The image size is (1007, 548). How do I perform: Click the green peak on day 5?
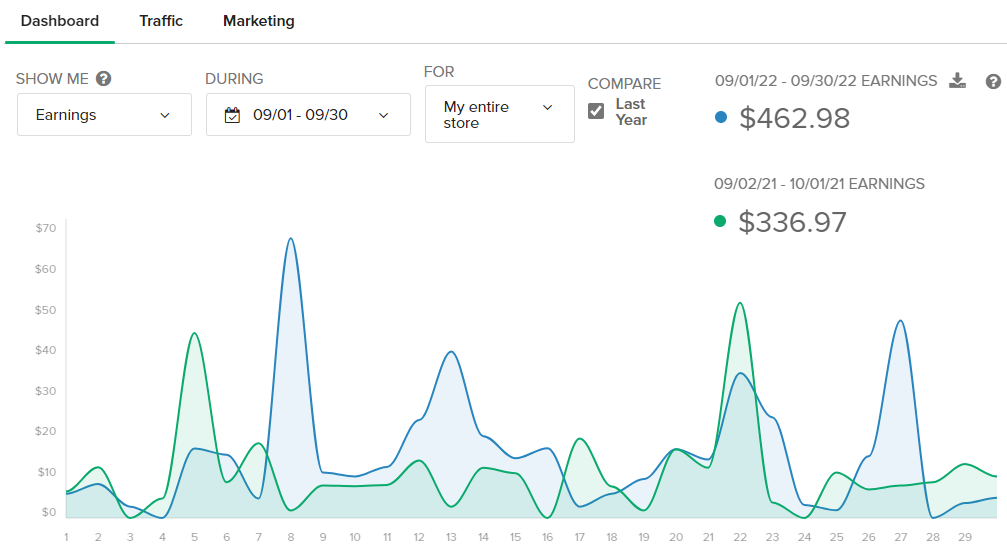pyautogui.click(x=194, y=333)
